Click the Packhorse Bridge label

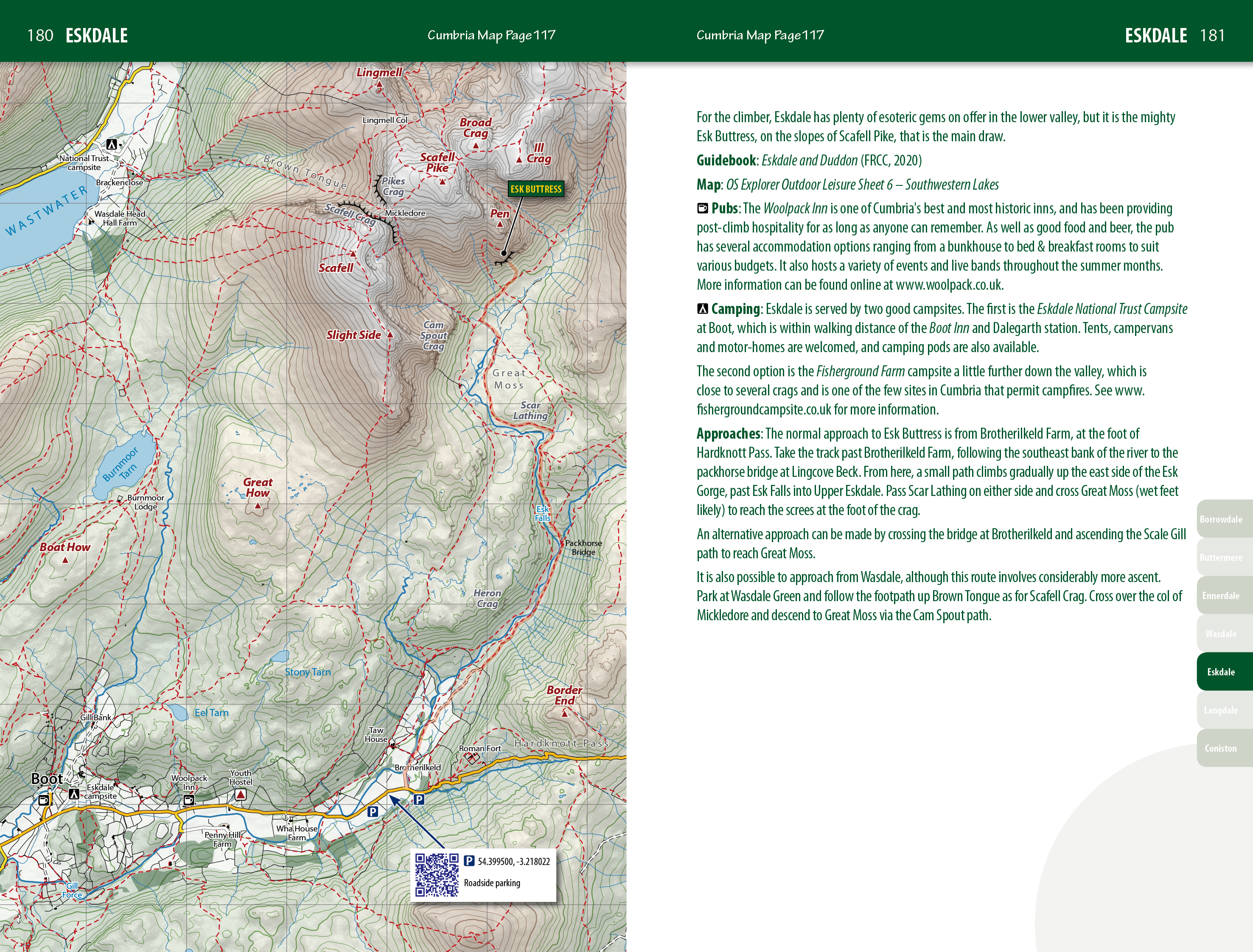tap(584, 547)
